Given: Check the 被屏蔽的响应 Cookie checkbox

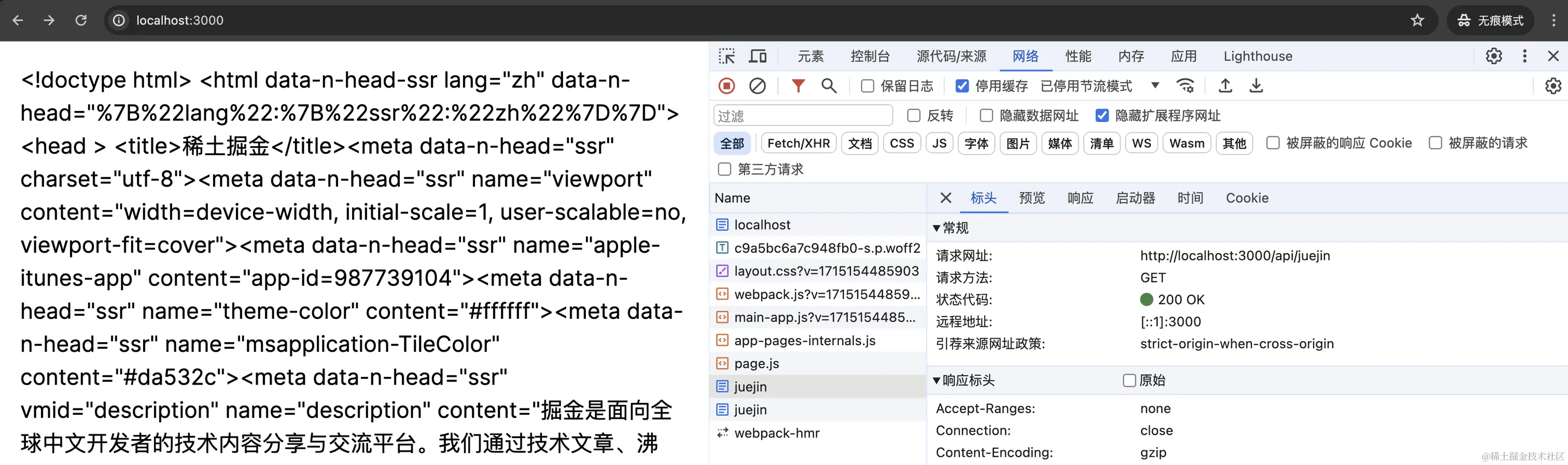Looking at the screenshot, I should 1273,143.
